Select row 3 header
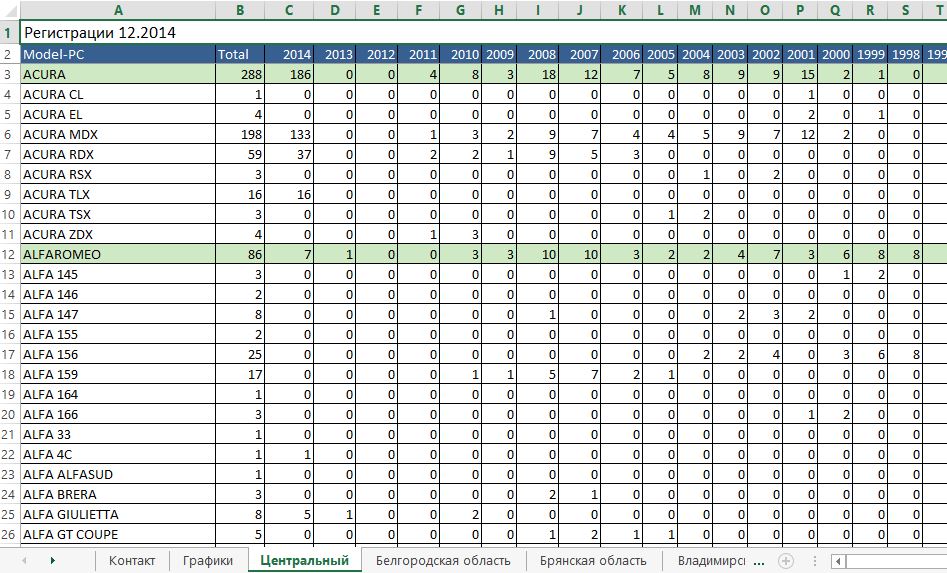The image size is (947, 573). point(9,74)
